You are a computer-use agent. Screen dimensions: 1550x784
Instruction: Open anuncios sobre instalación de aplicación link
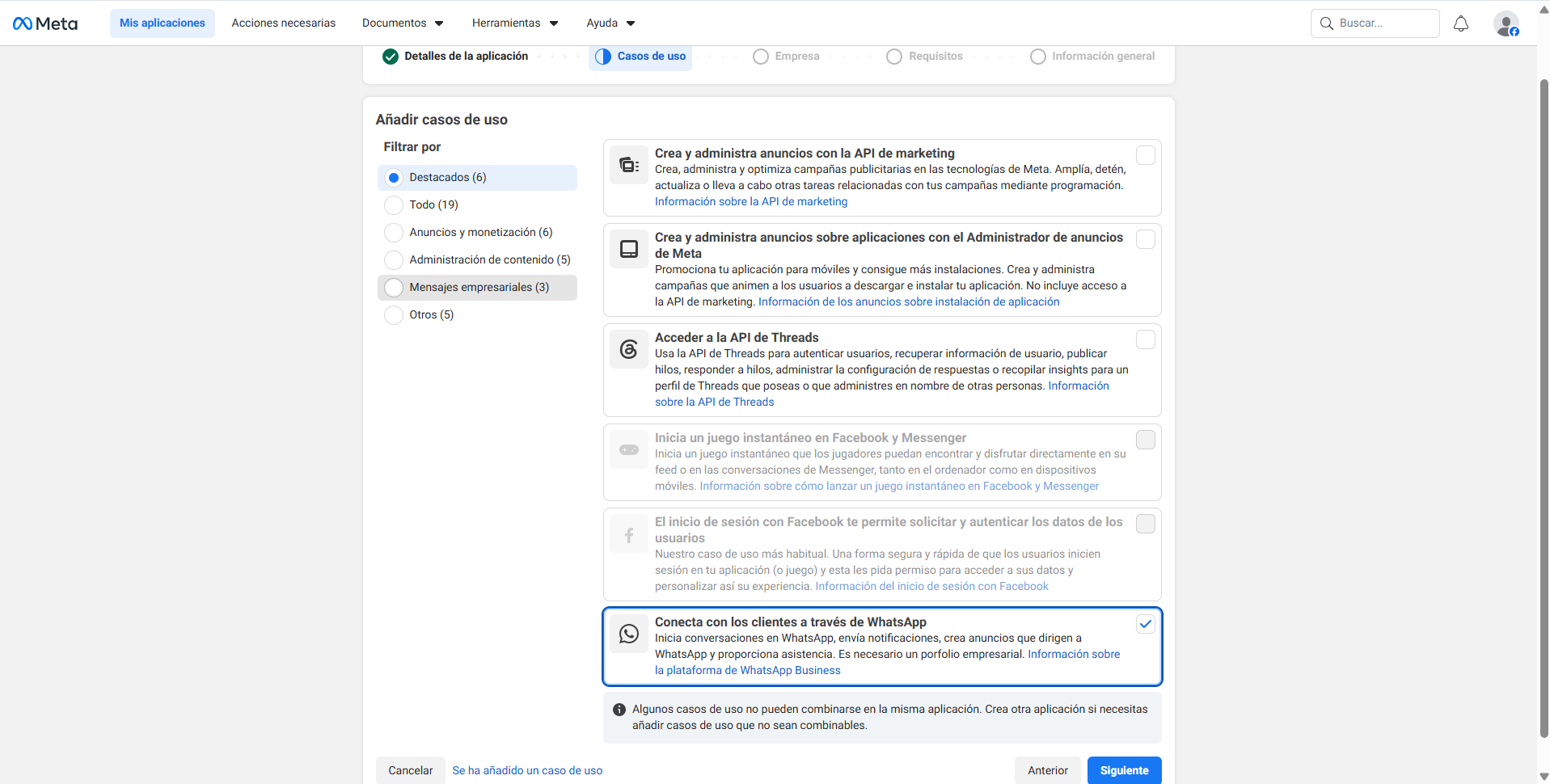[x=909, y=302]
